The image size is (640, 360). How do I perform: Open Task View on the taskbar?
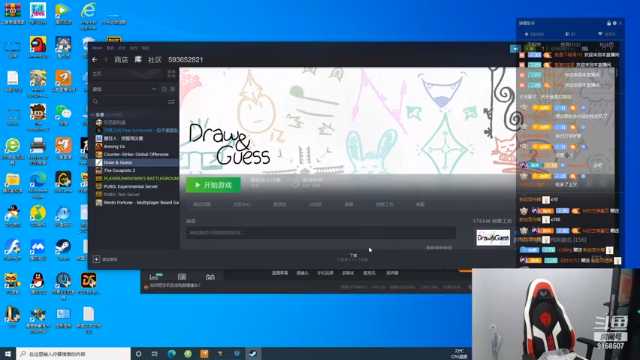[x=155, y=353]
